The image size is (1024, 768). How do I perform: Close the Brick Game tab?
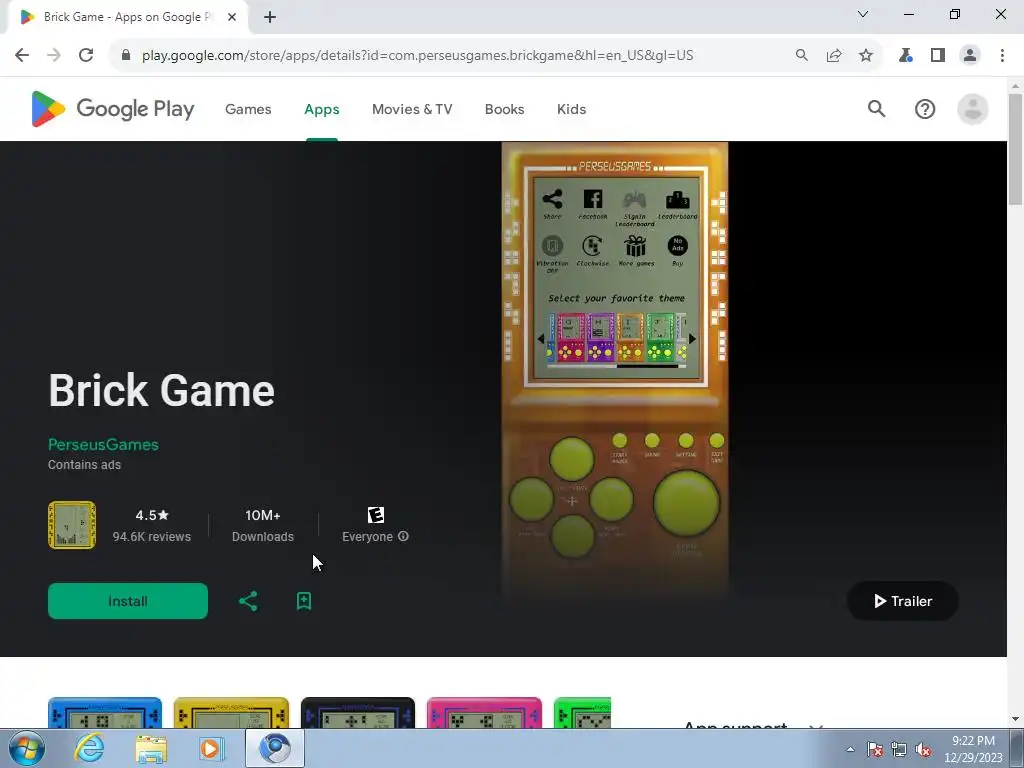coord(232,17)
